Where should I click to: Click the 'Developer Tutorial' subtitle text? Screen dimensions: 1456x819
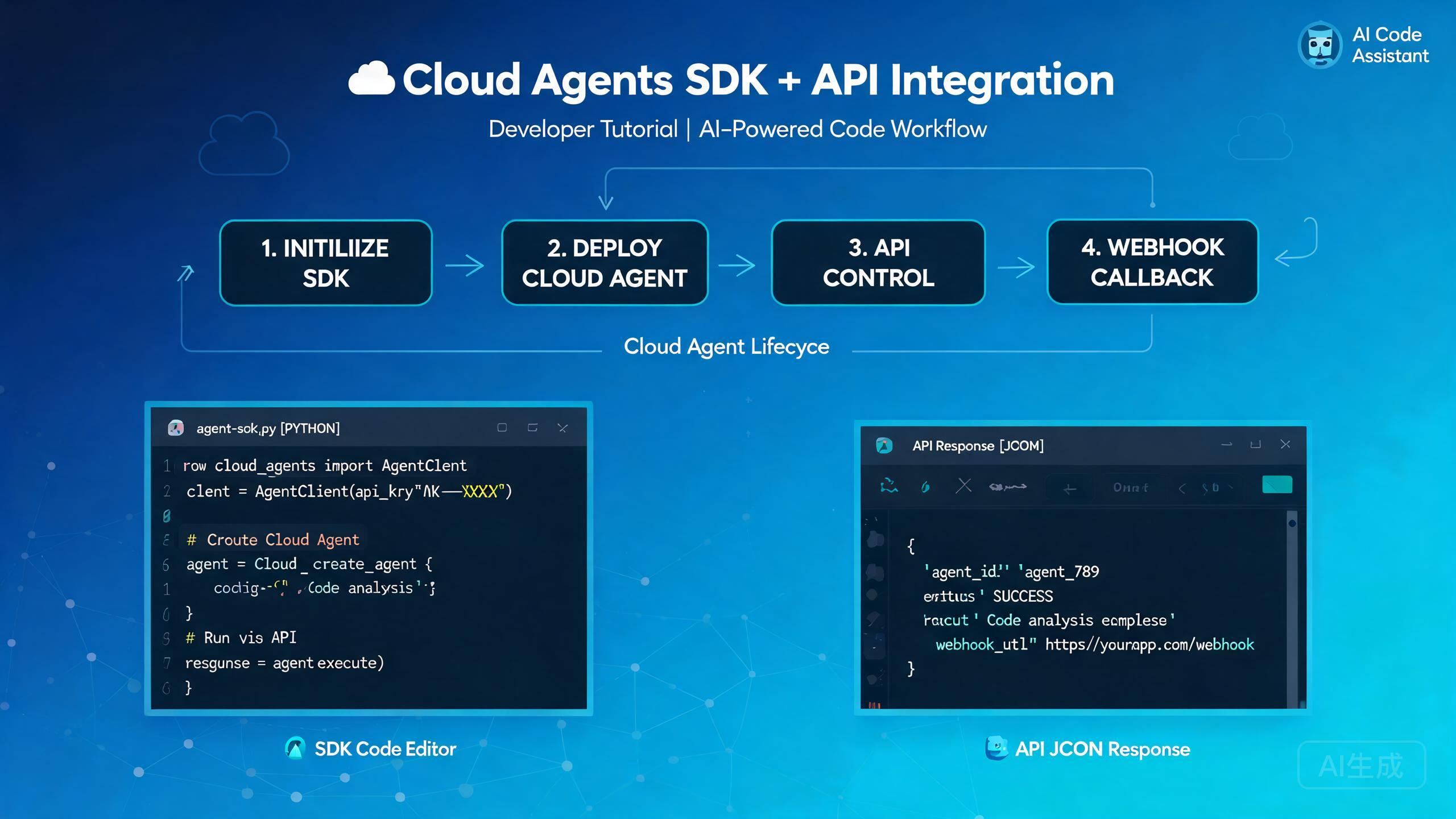583,129
